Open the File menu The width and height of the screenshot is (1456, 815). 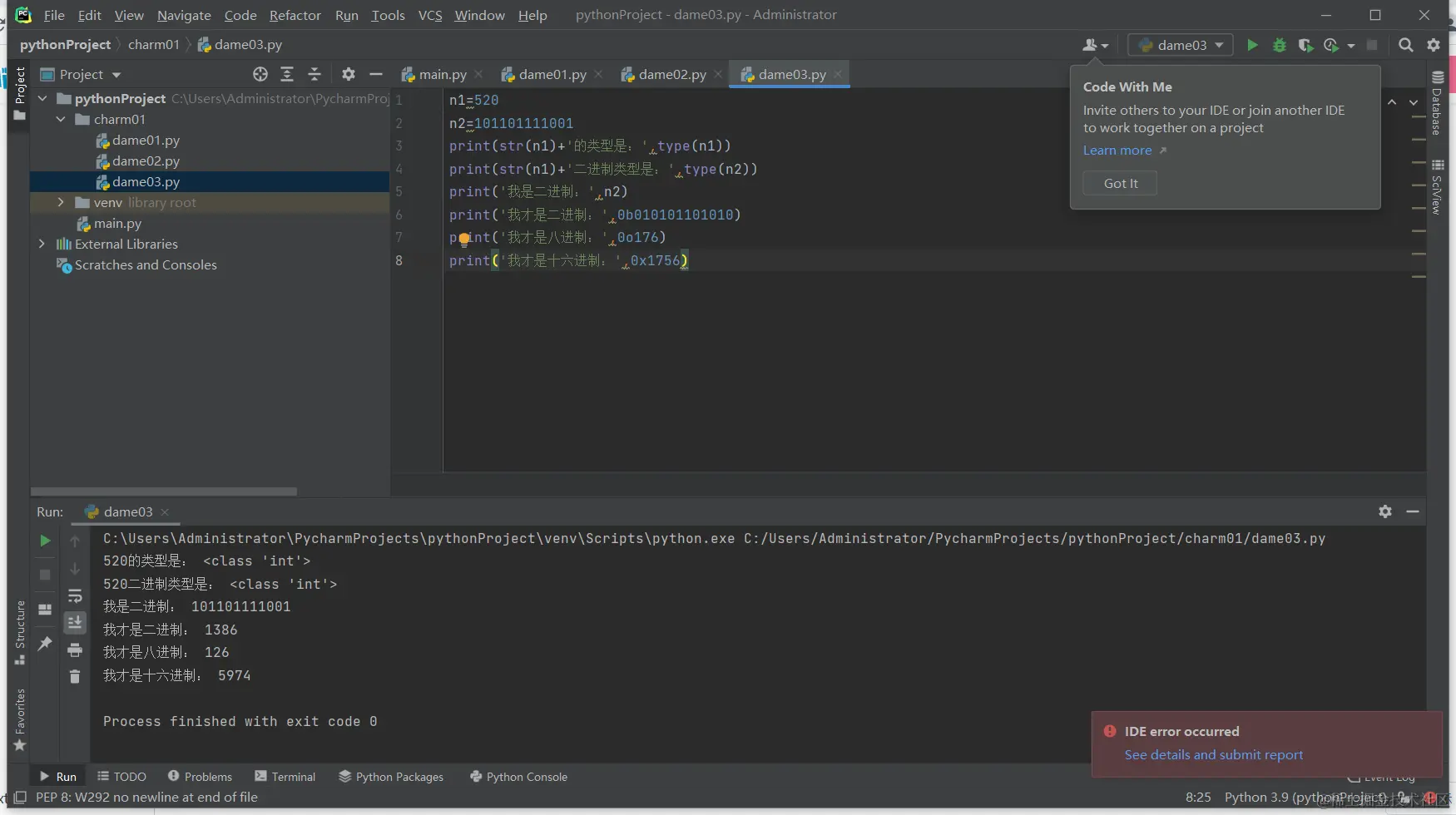tap(54, 15)
